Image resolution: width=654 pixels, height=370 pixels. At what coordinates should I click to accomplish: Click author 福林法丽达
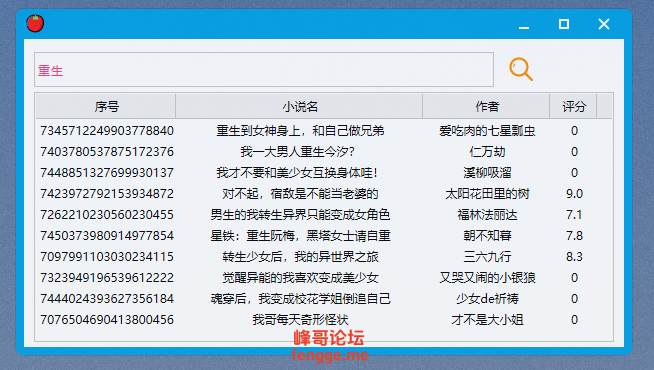(487, 215)
